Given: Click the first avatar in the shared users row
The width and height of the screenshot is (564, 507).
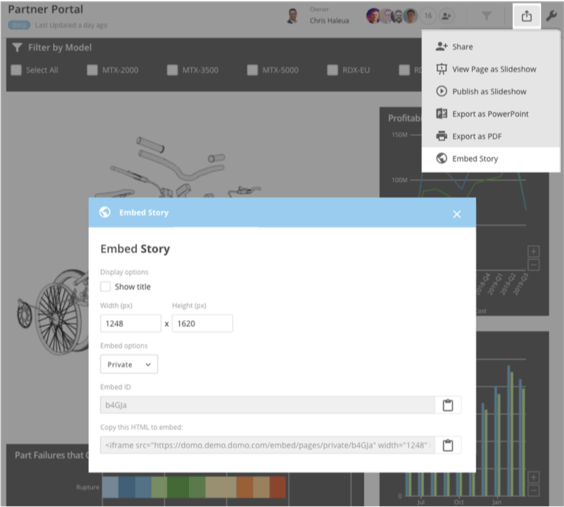Looking at the screenshot, I should click(373, 16).
